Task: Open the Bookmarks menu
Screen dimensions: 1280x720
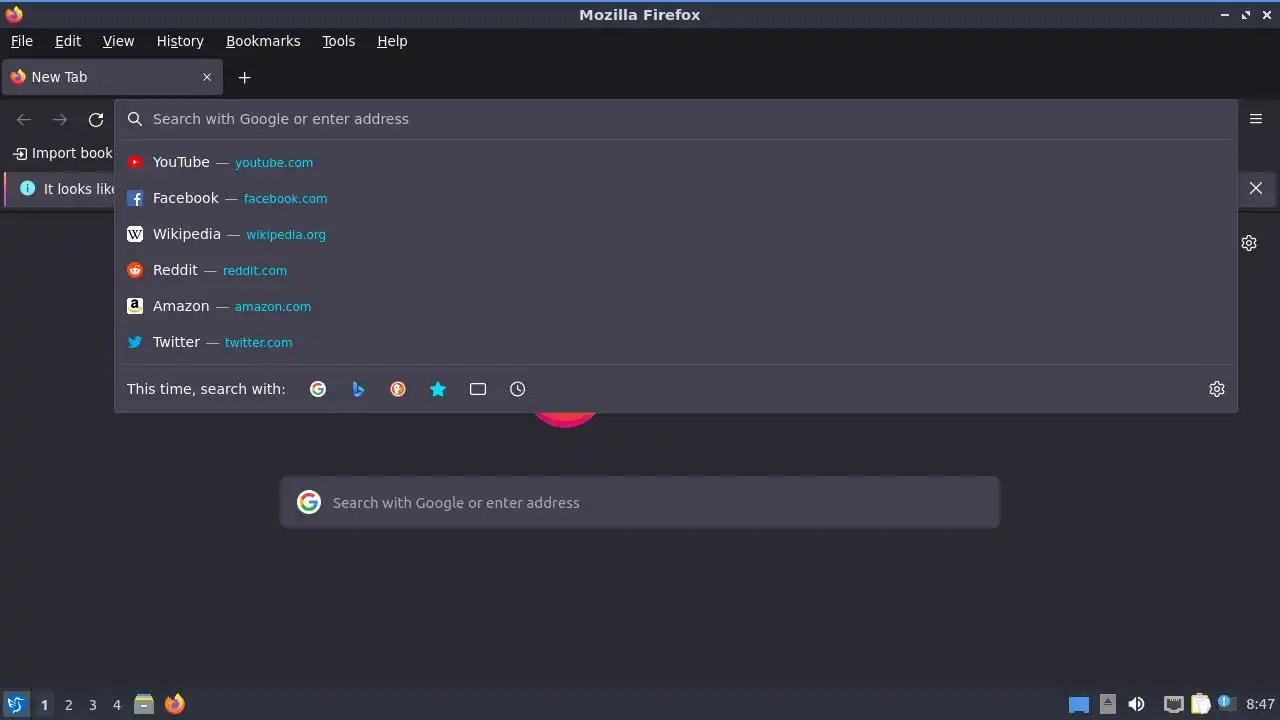Action: pyautogui.click(x=263, y=41)
